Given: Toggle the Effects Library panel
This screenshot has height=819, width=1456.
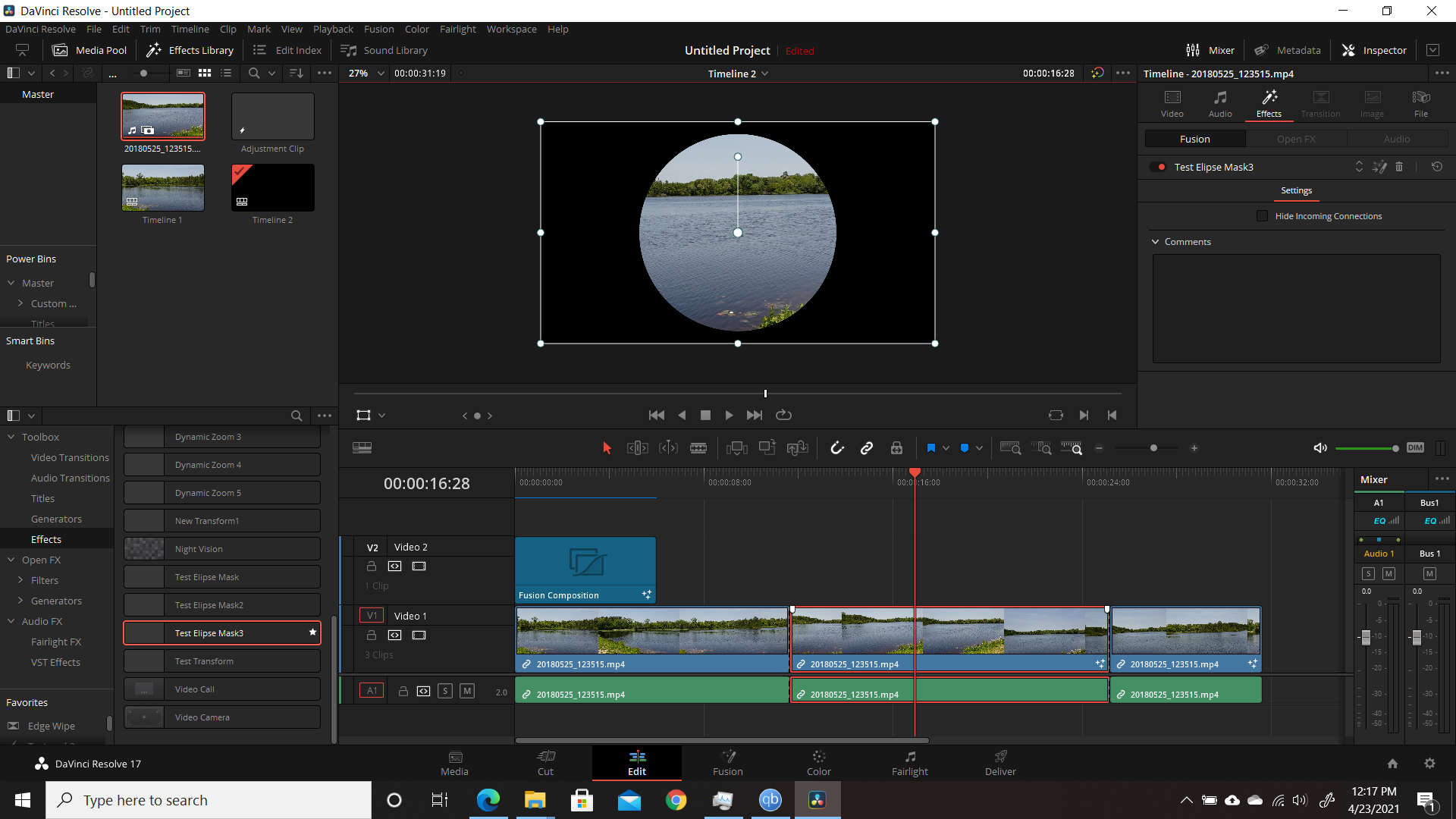Looking at the screenshot, I should click(190, 50).
